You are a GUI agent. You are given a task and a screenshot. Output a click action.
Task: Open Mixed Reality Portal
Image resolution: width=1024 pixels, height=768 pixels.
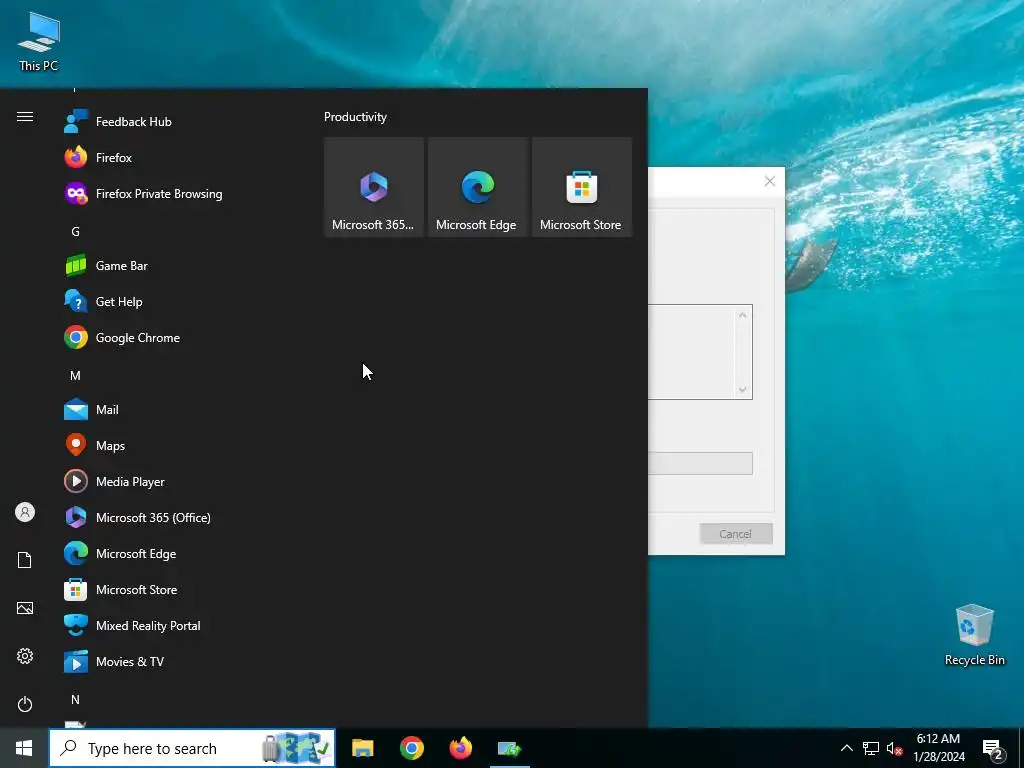pyautogui.click(x=176, y=625)
